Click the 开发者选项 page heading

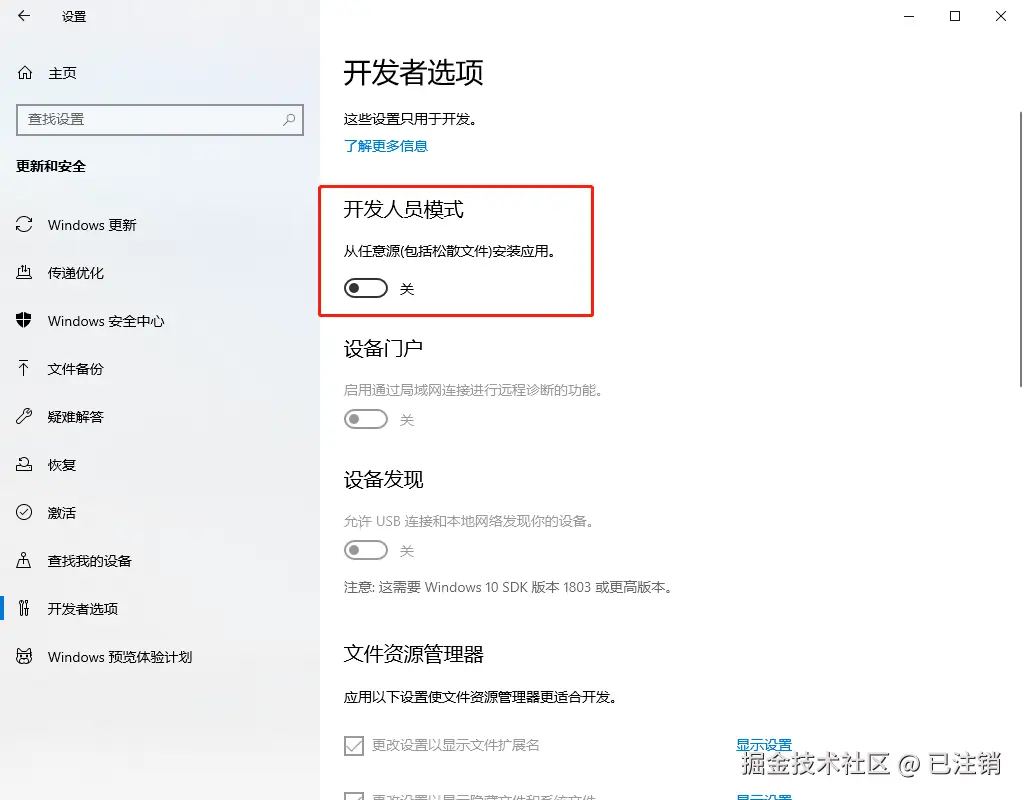(413, 72)
